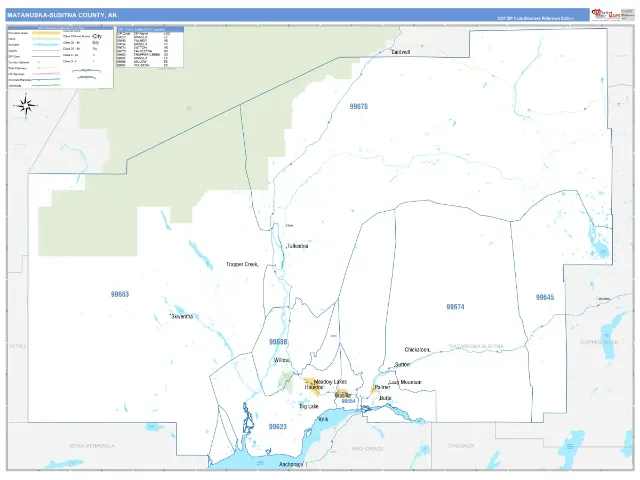Click the KENAI PENINSULA borough label
Viewport: 640px width, 480px height.
tap(92, 446)
